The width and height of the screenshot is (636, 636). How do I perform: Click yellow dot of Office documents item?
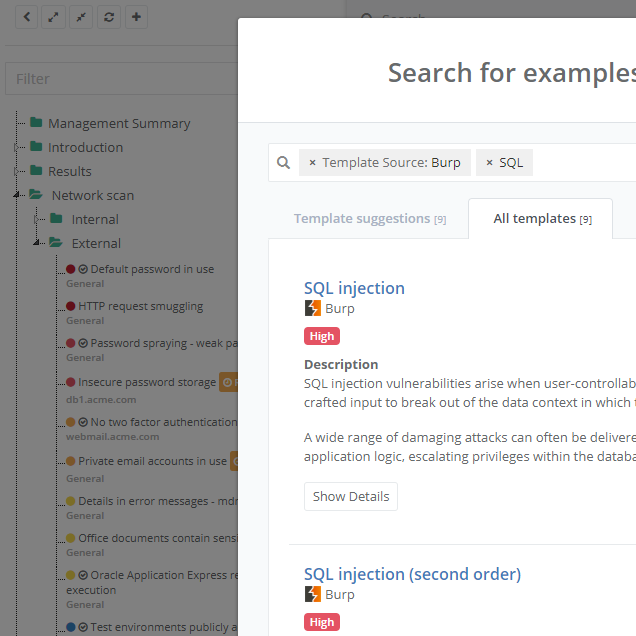(x=71, y=538)
